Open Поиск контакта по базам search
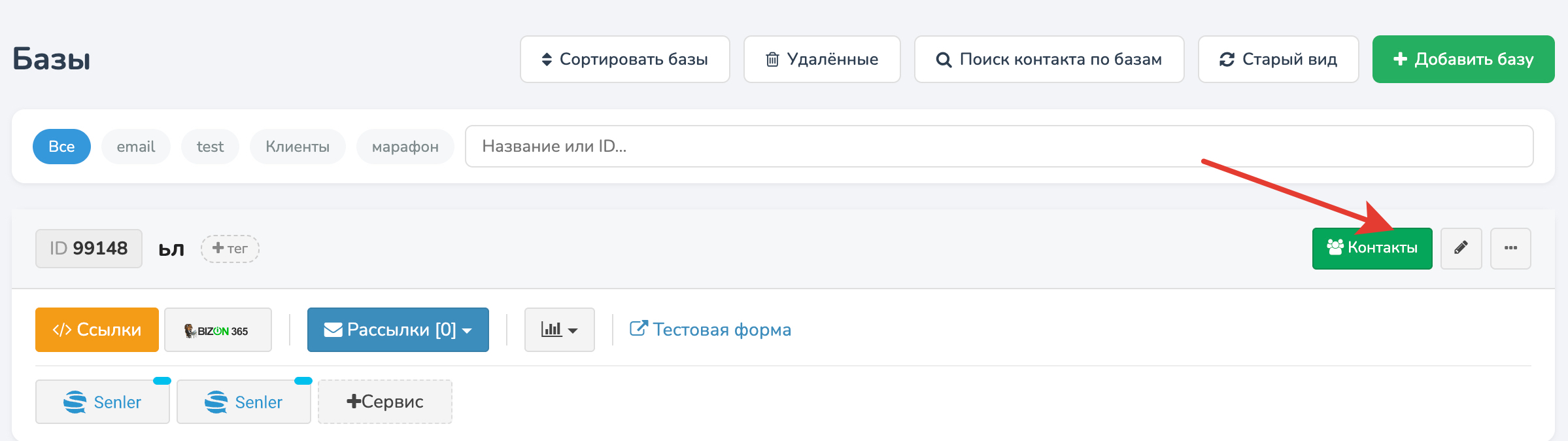This screenshot has width=1568, height=441. (x=1049, y=60)
